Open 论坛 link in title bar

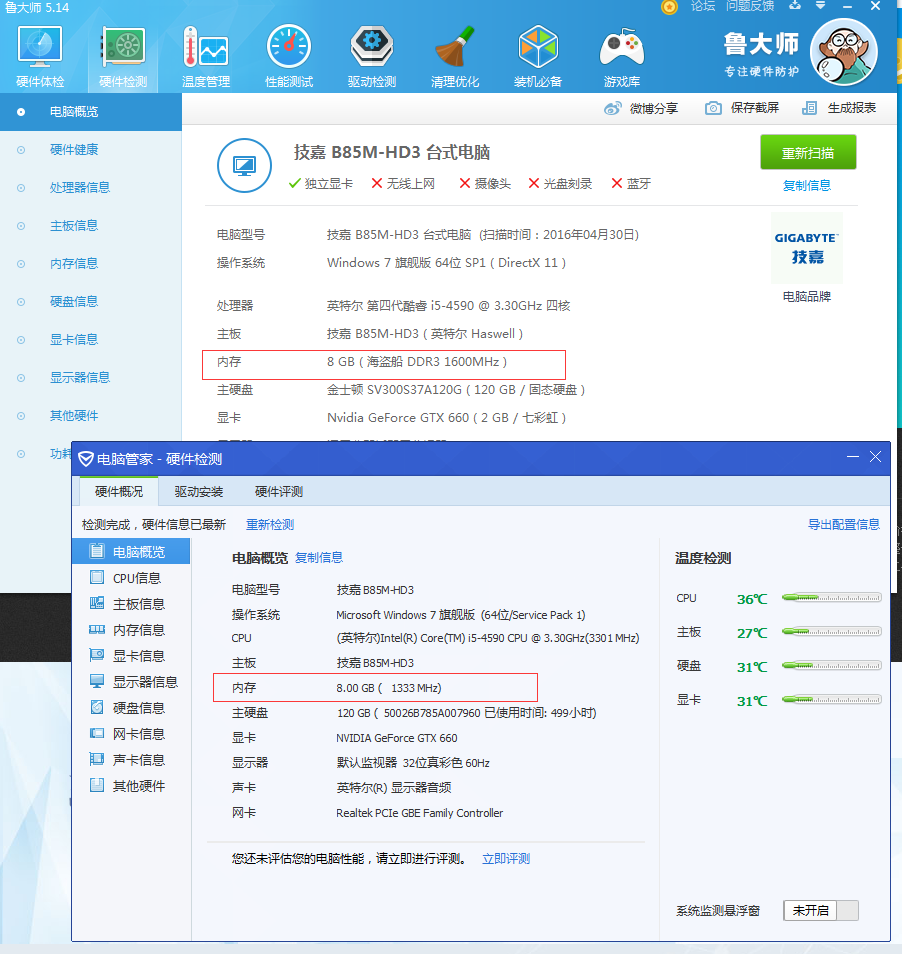click(x=703, y=6)
